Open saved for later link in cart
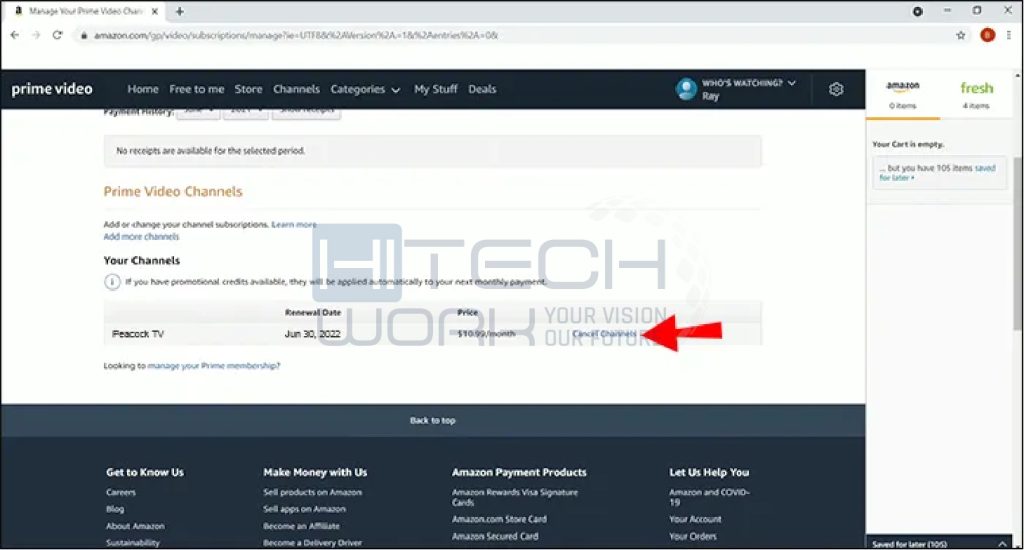Image resolution: width=1024 pixels, height=550 pixels. (x=938, y=172)
